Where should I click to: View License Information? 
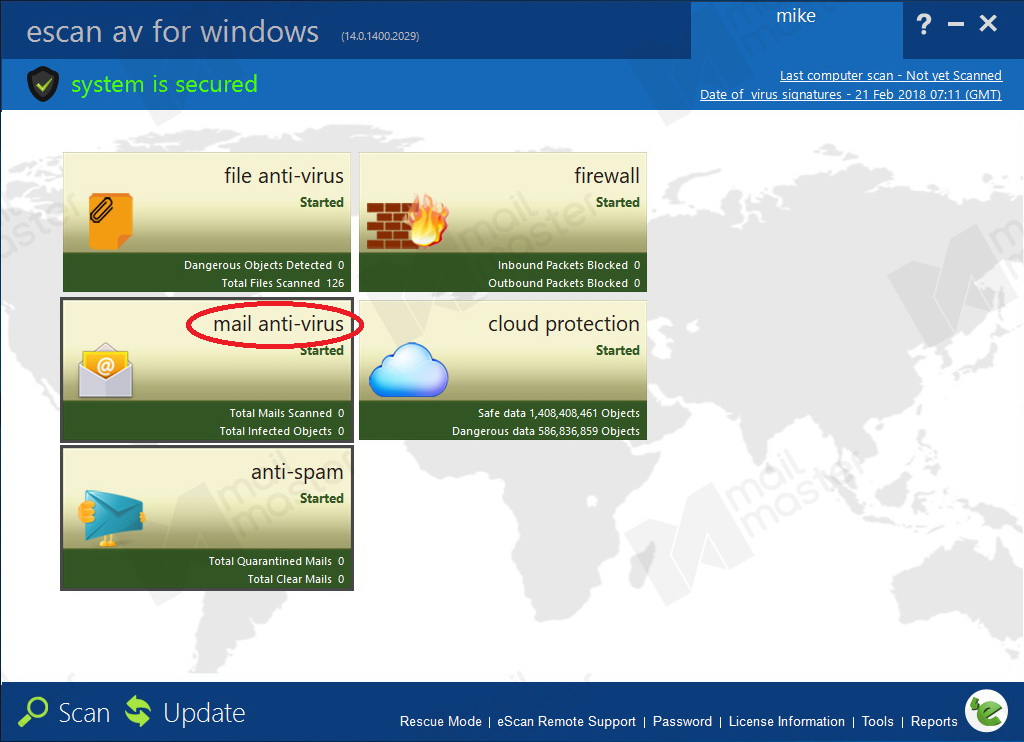click(787, 721)
